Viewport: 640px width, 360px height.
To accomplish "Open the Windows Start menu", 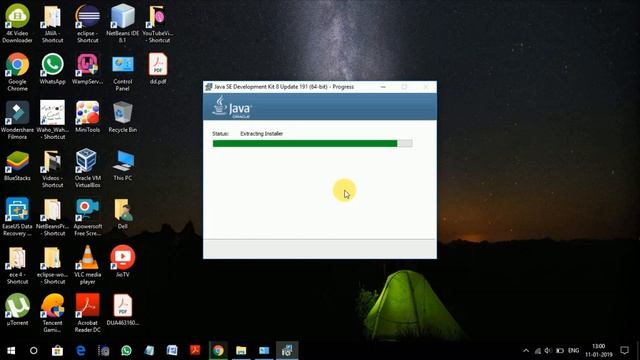I will point(11,350).
